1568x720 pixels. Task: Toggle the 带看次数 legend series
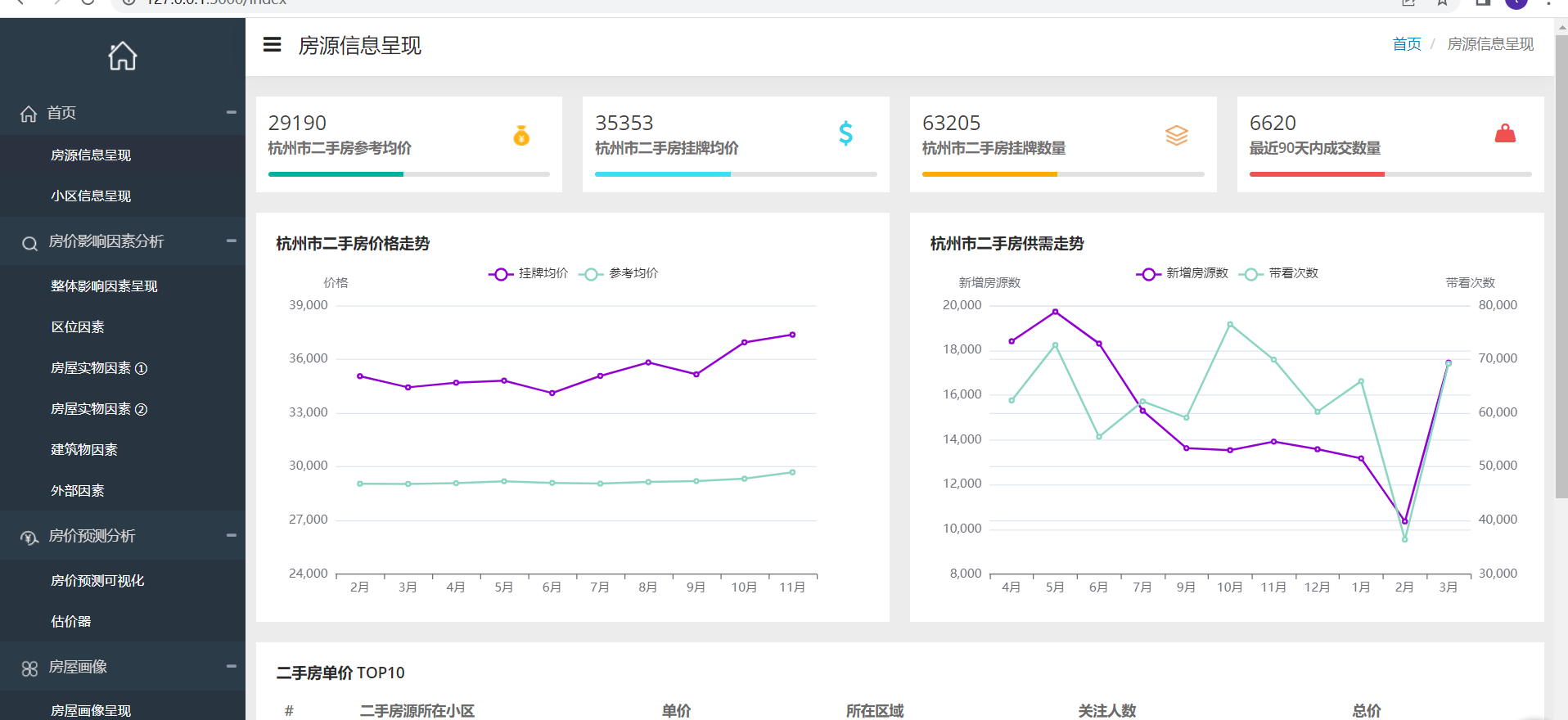[1278, 273]
